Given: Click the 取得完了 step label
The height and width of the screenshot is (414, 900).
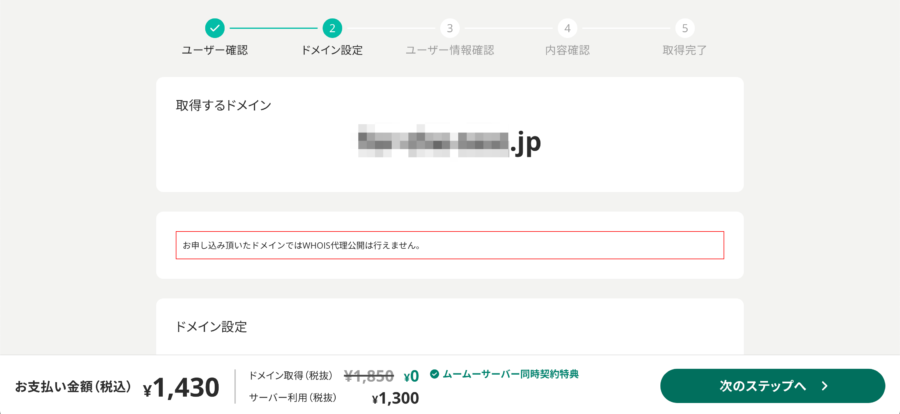Looking at the screenshot, I should (684, 51).
